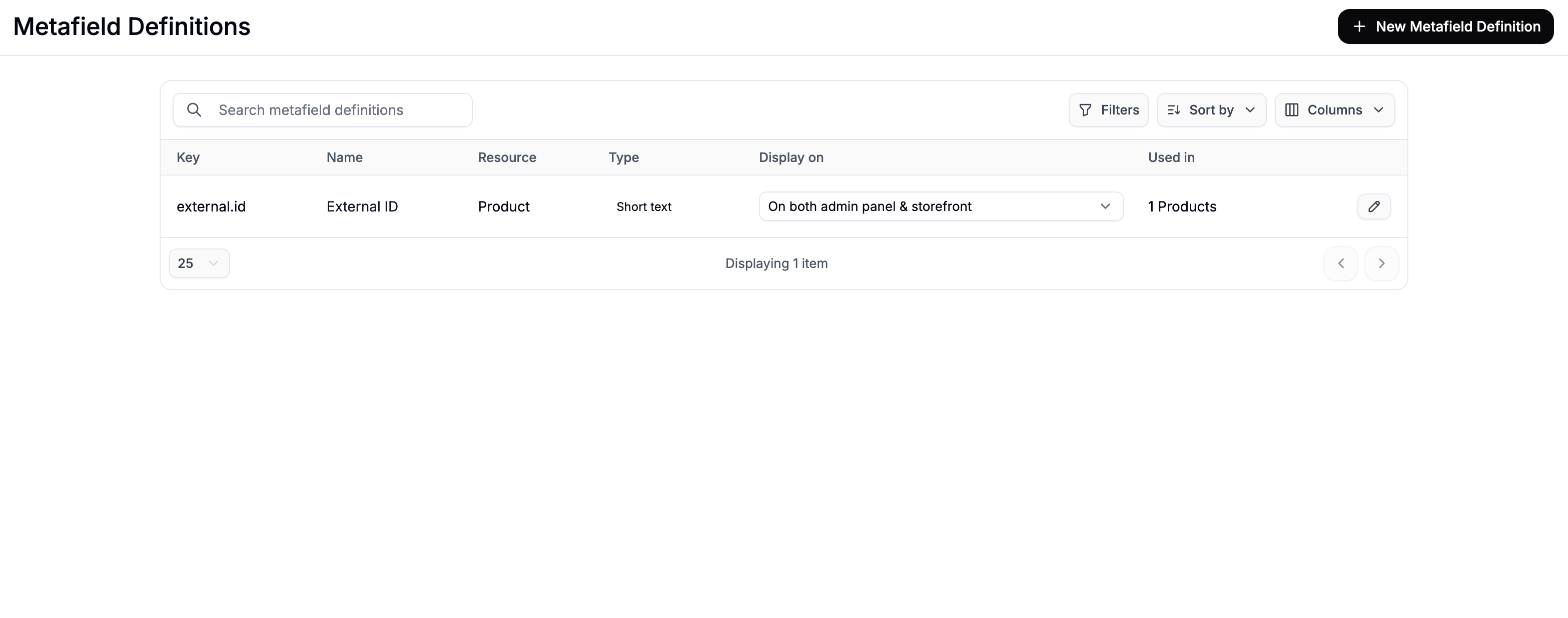Click the funnel icon on Filters button
1568x618 pixels.
click(x=1085, y=110)
